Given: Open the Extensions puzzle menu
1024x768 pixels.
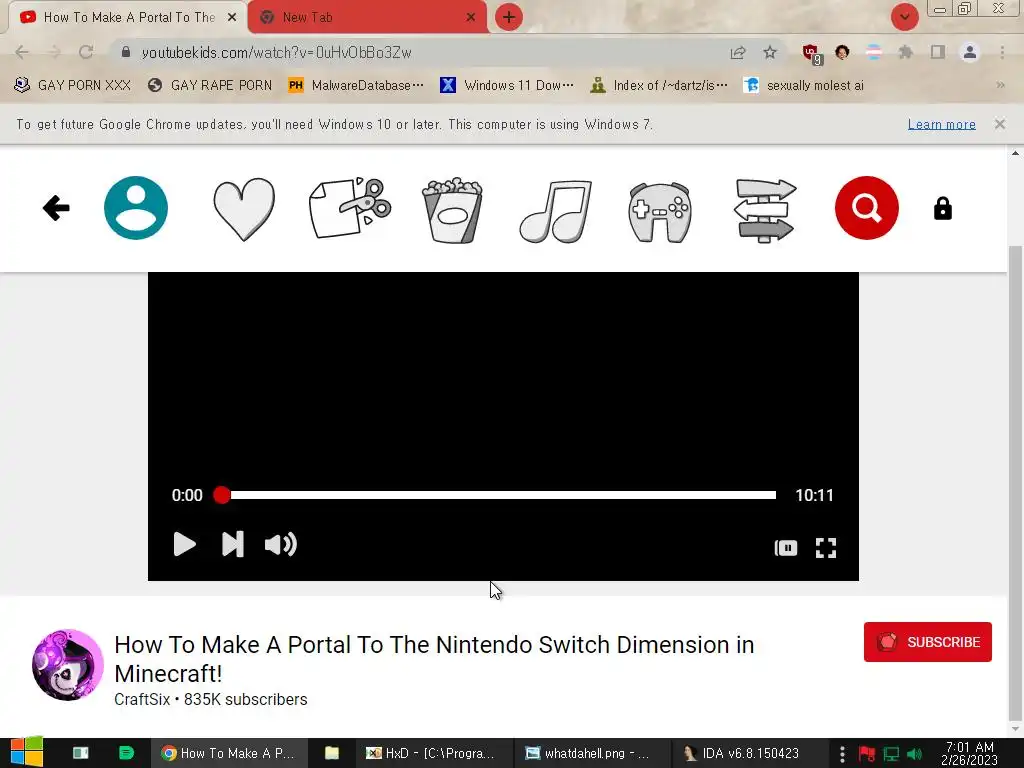Looking at the screenshot, I should (x=905, y=52).
